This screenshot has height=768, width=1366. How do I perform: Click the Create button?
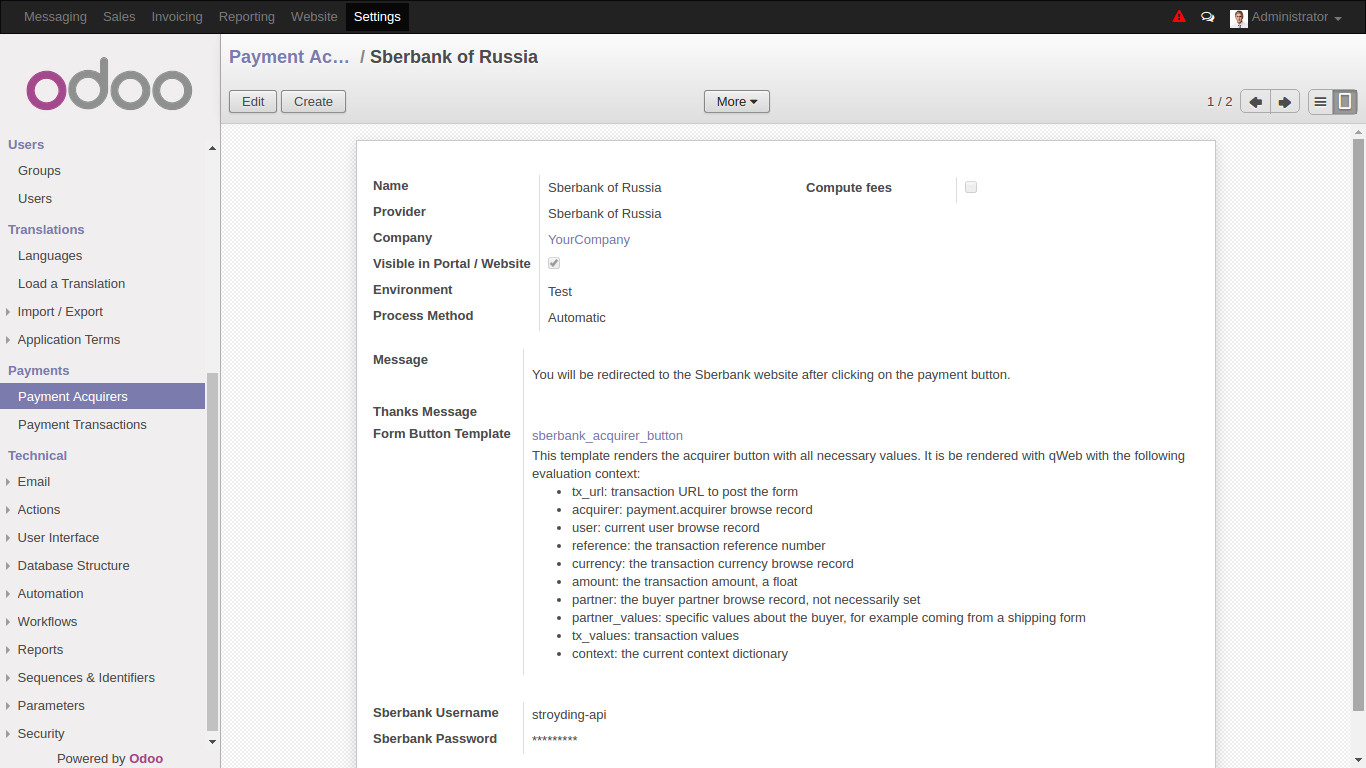pos(313,102)
